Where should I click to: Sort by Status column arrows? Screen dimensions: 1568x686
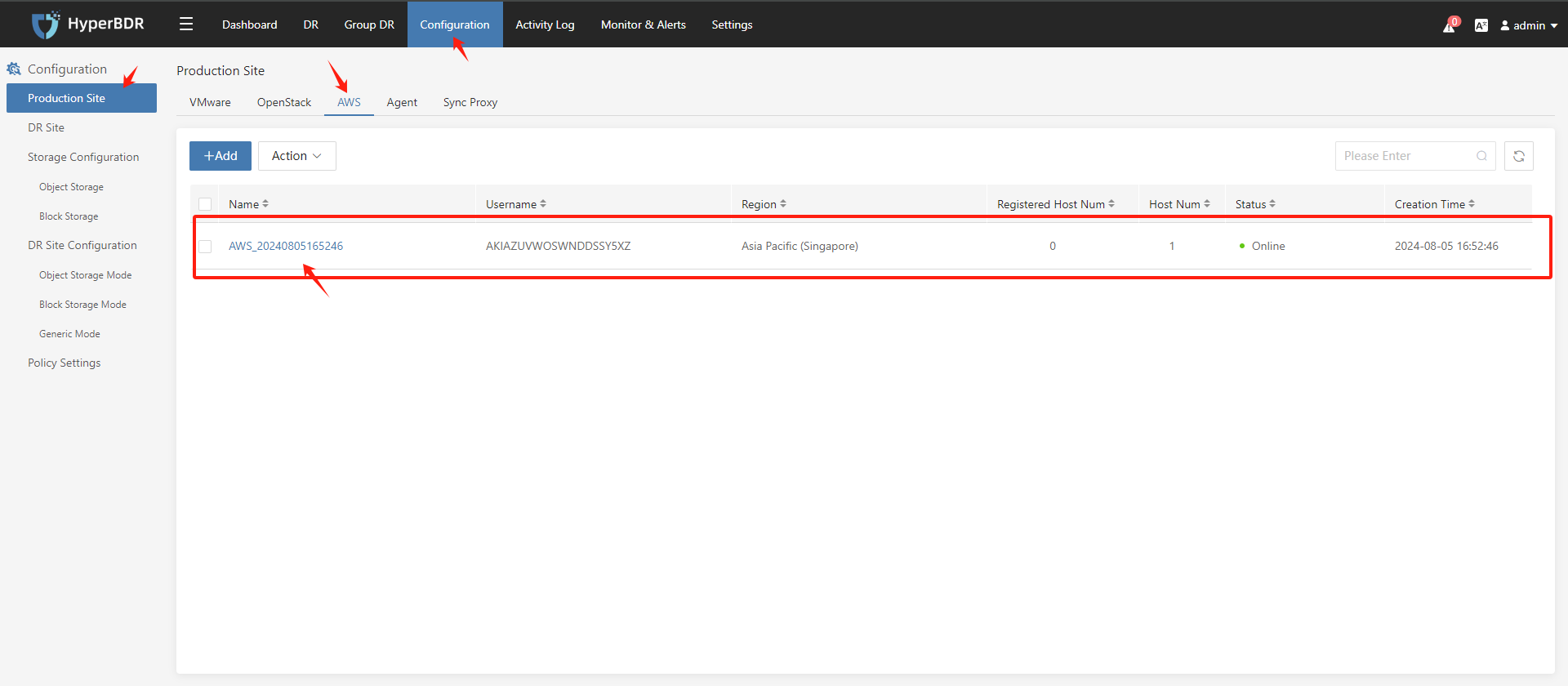tap(1272, 204)
